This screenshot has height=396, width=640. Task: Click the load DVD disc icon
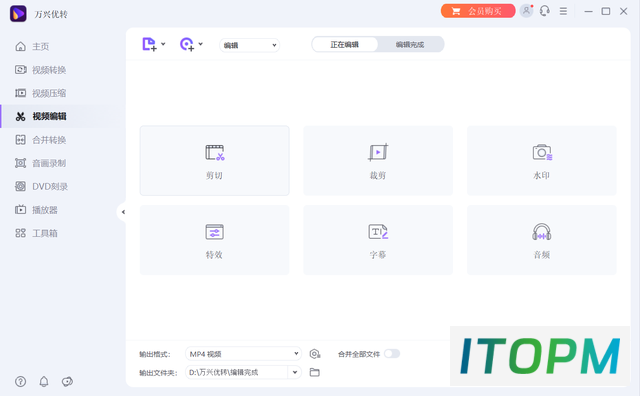(187, 44)
